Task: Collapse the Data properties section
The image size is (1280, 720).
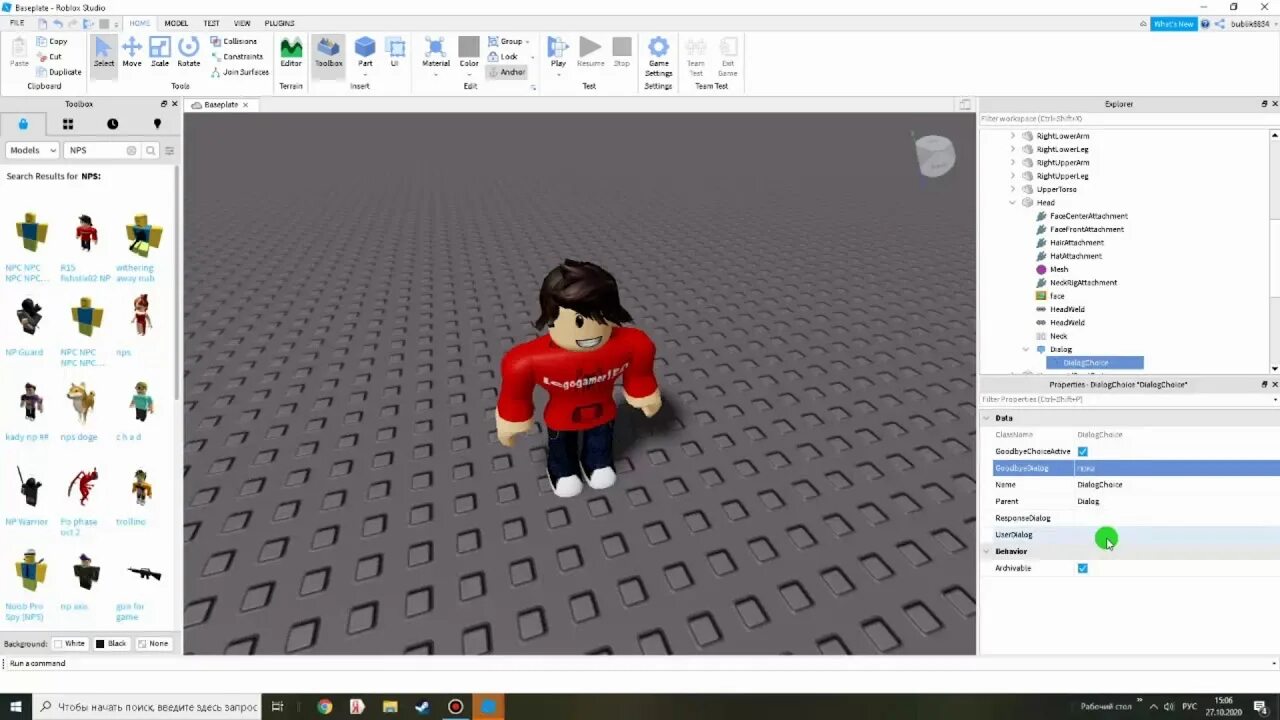Action: 987,418
